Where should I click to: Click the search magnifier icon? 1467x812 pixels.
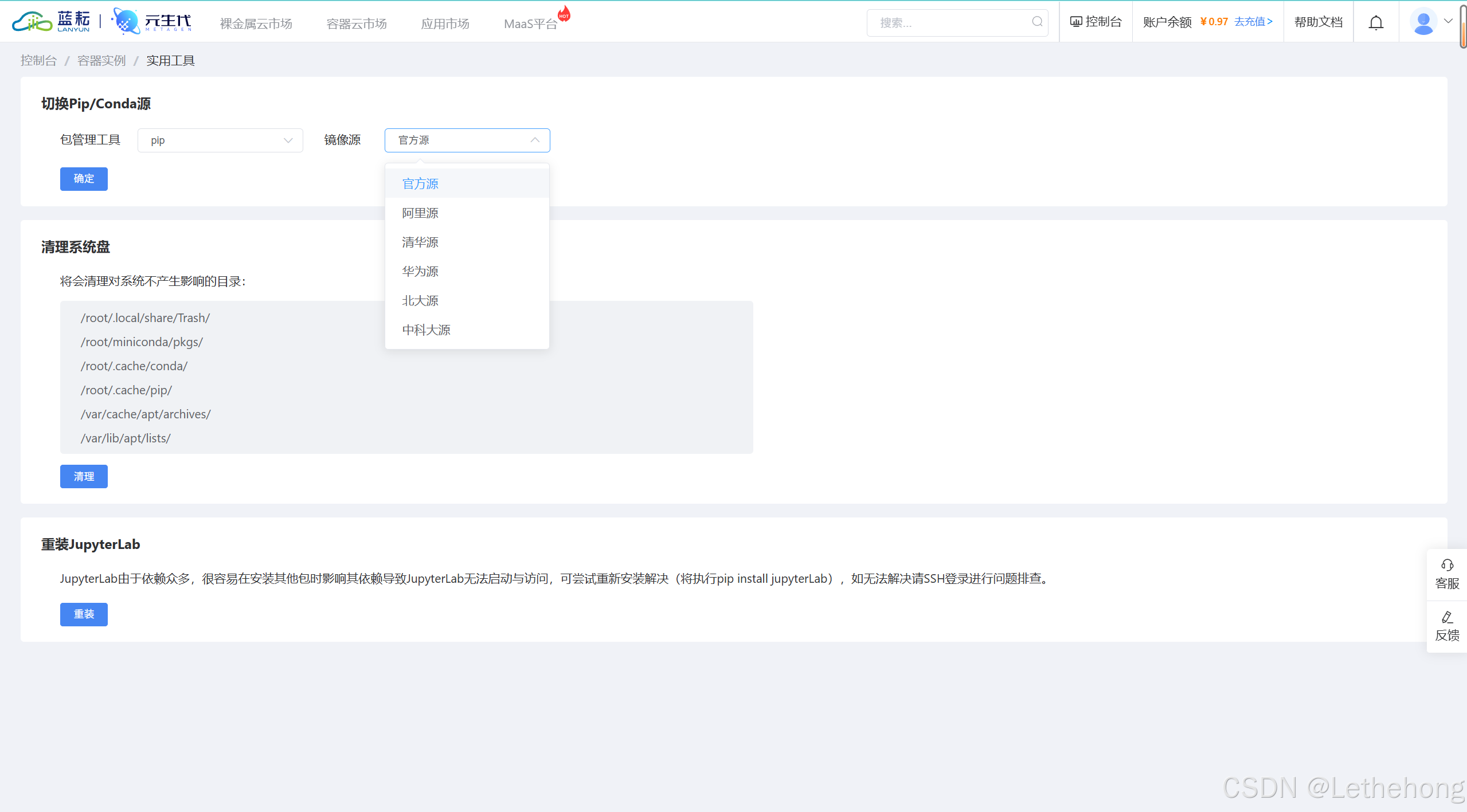(x=1037, y=22)
